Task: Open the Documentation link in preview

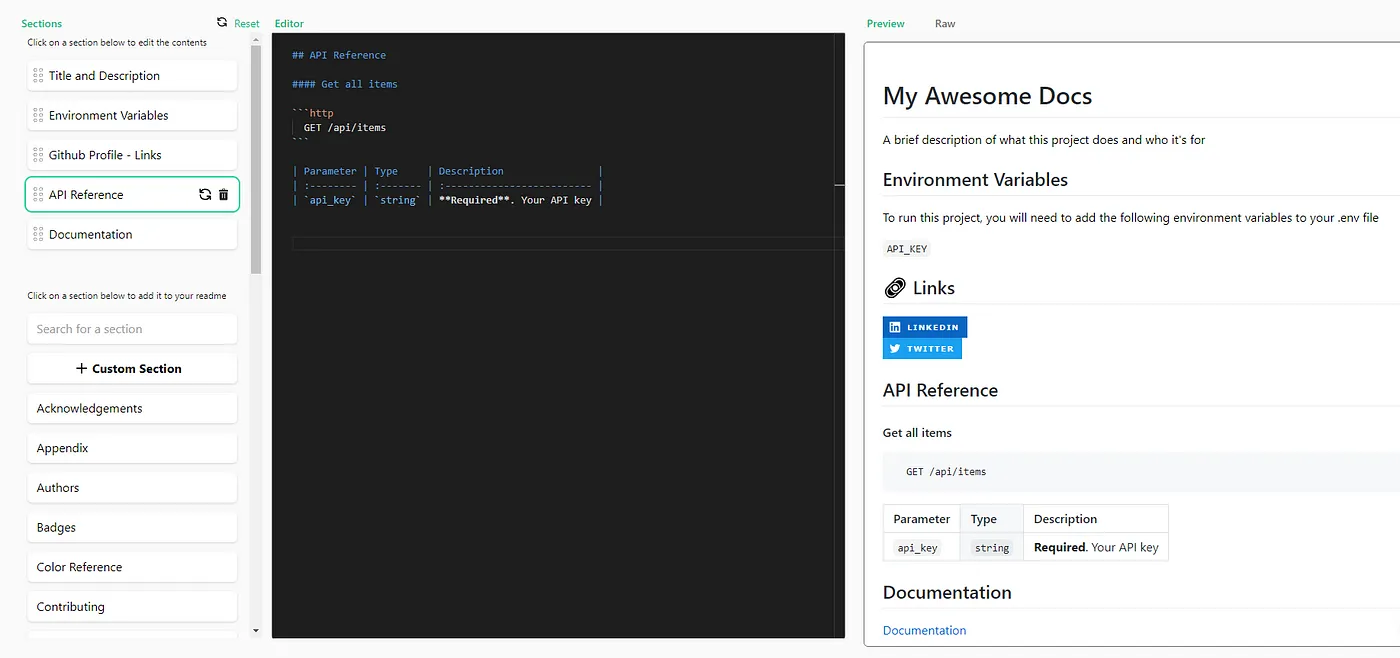Action: [924, 631]
